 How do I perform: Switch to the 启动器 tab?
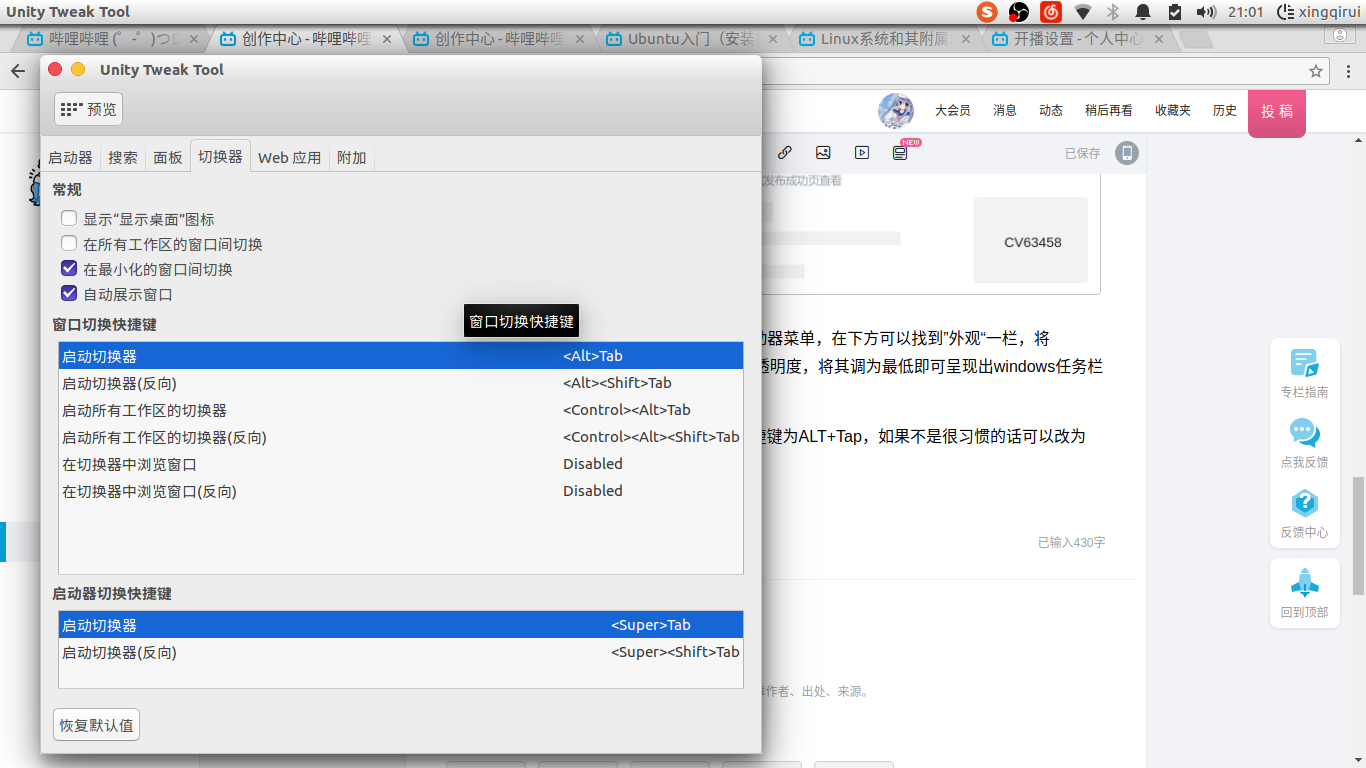pos(70,157)
